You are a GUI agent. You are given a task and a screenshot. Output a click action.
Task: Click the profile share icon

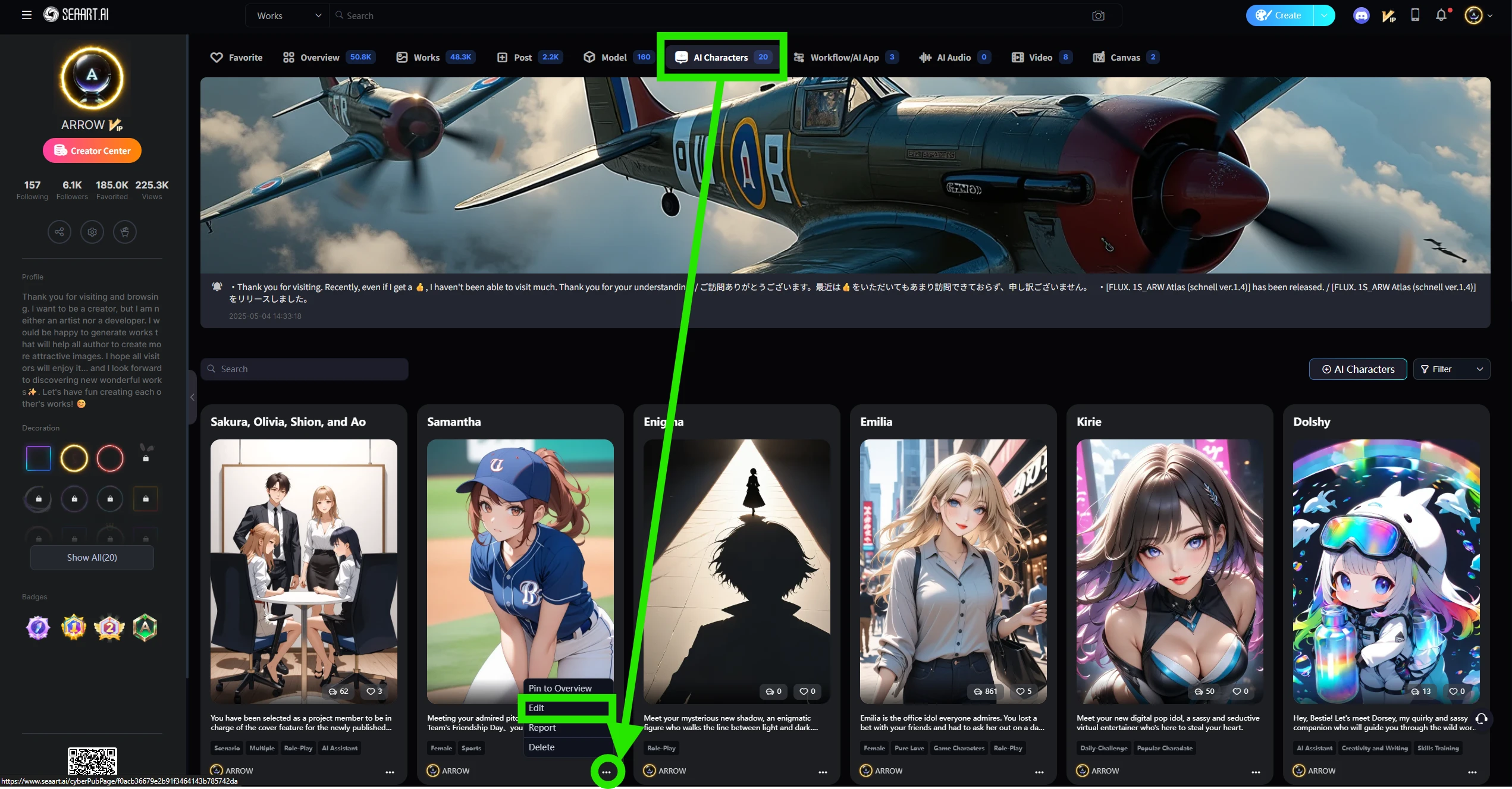tap(59, 232)
